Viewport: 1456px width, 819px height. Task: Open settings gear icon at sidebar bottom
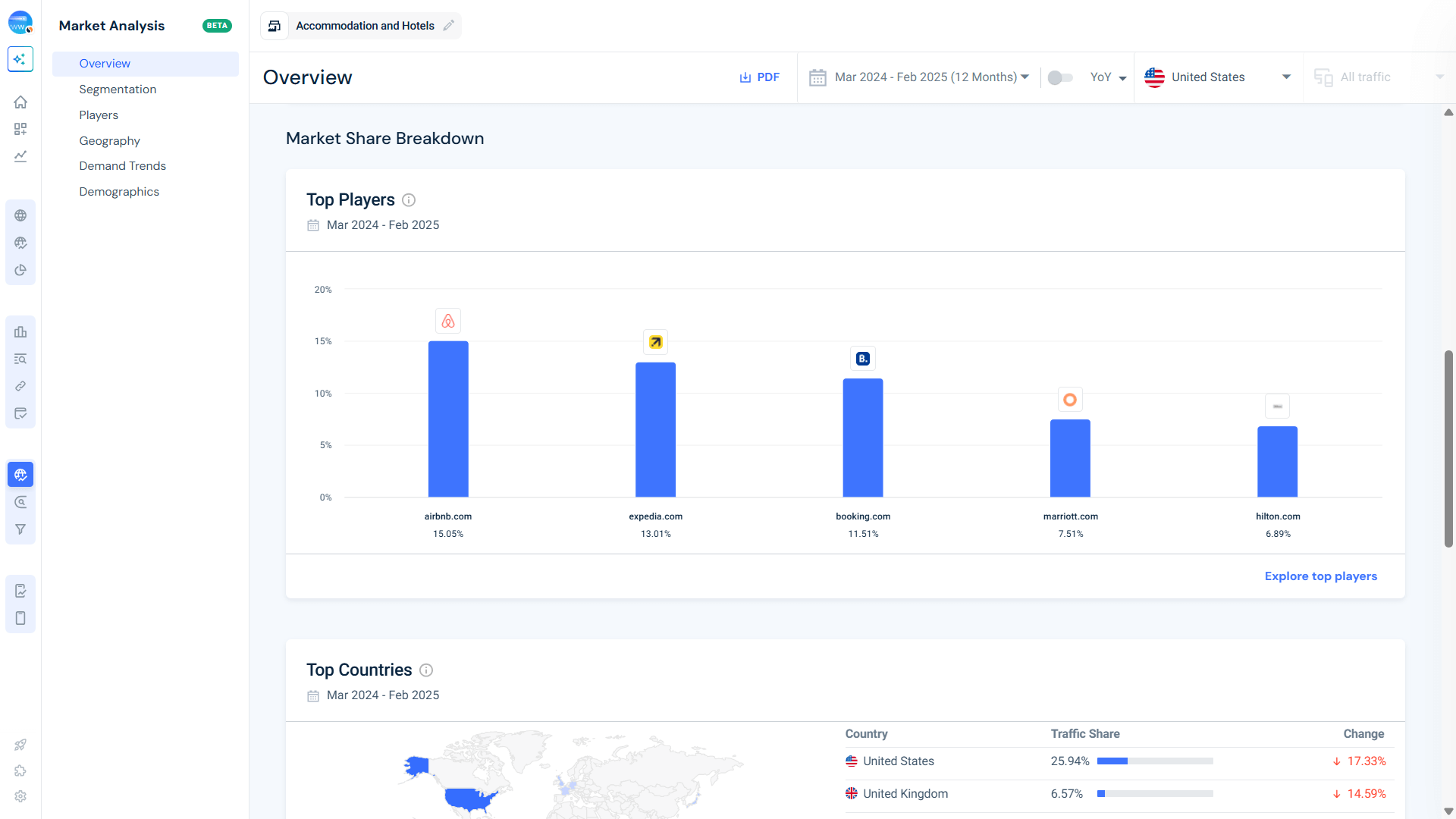click(x=20, y=796)
